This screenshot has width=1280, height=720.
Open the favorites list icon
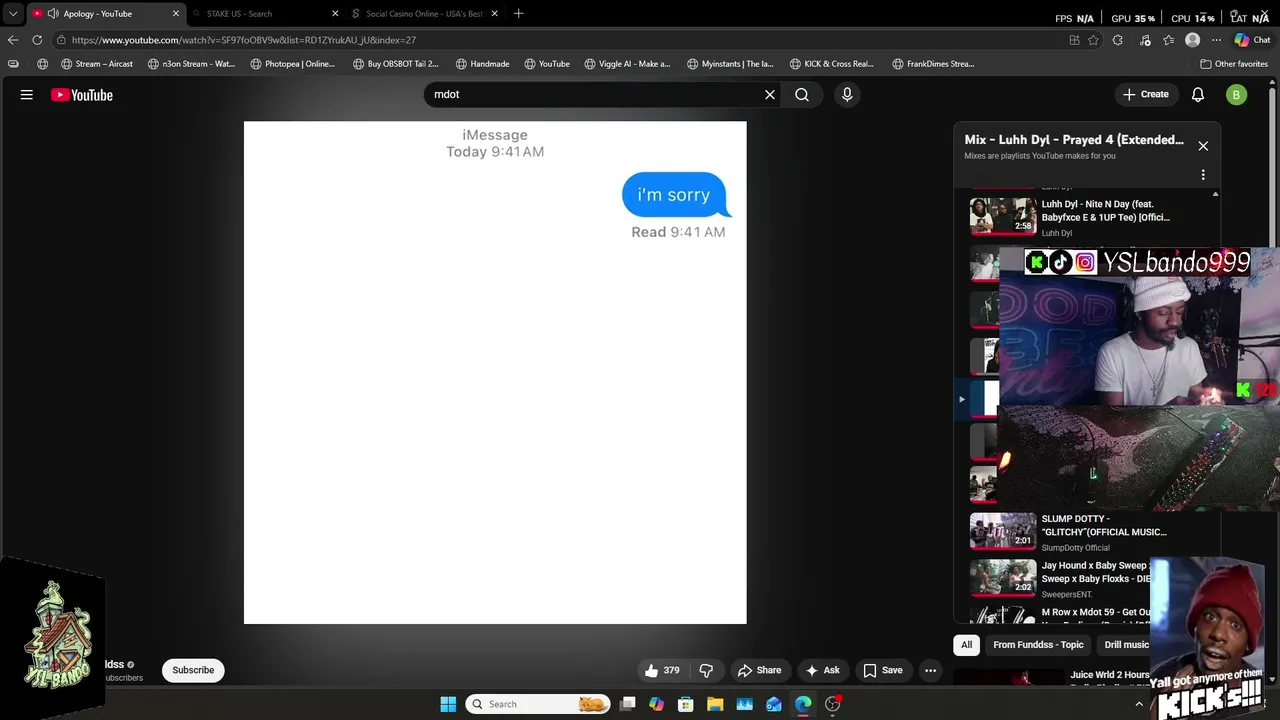click(1168, 40)
